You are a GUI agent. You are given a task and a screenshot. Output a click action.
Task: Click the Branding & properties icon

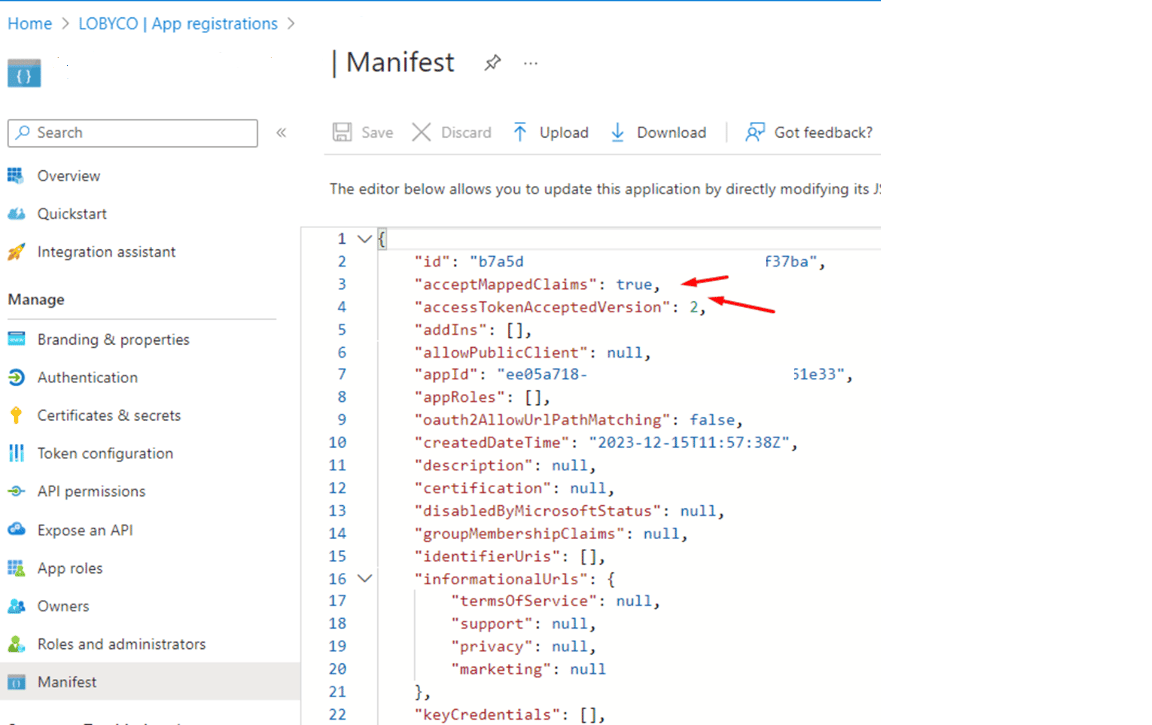point(15,339)
